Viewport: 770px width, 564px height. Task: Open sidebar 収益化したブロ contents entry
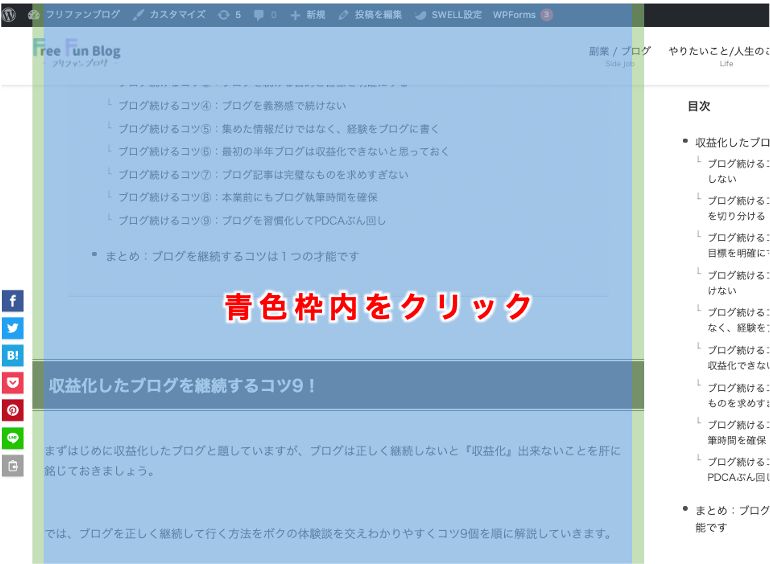732,142
